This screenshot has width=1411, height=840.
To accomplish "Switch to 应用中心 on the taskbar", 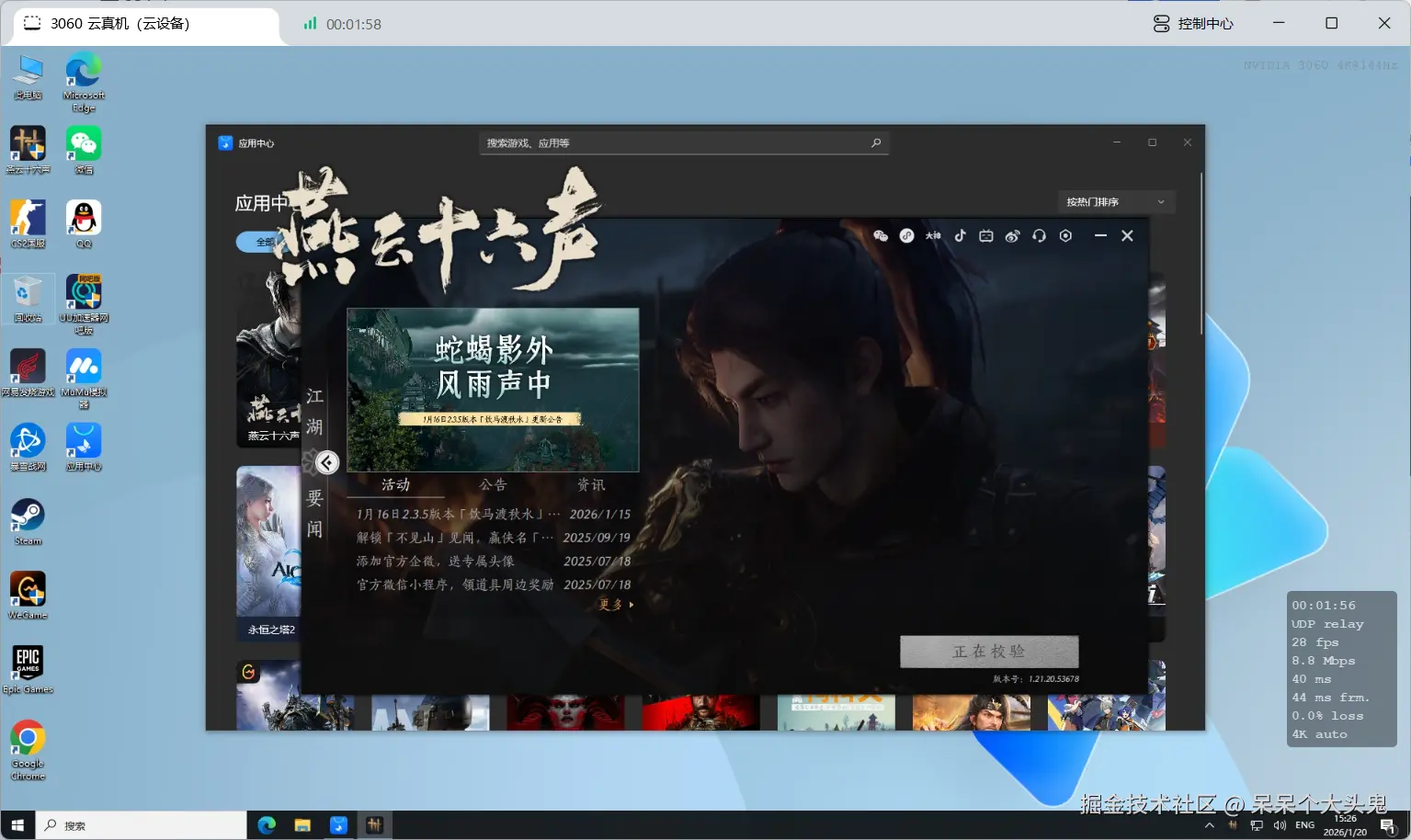I will (x=338, y=825).
